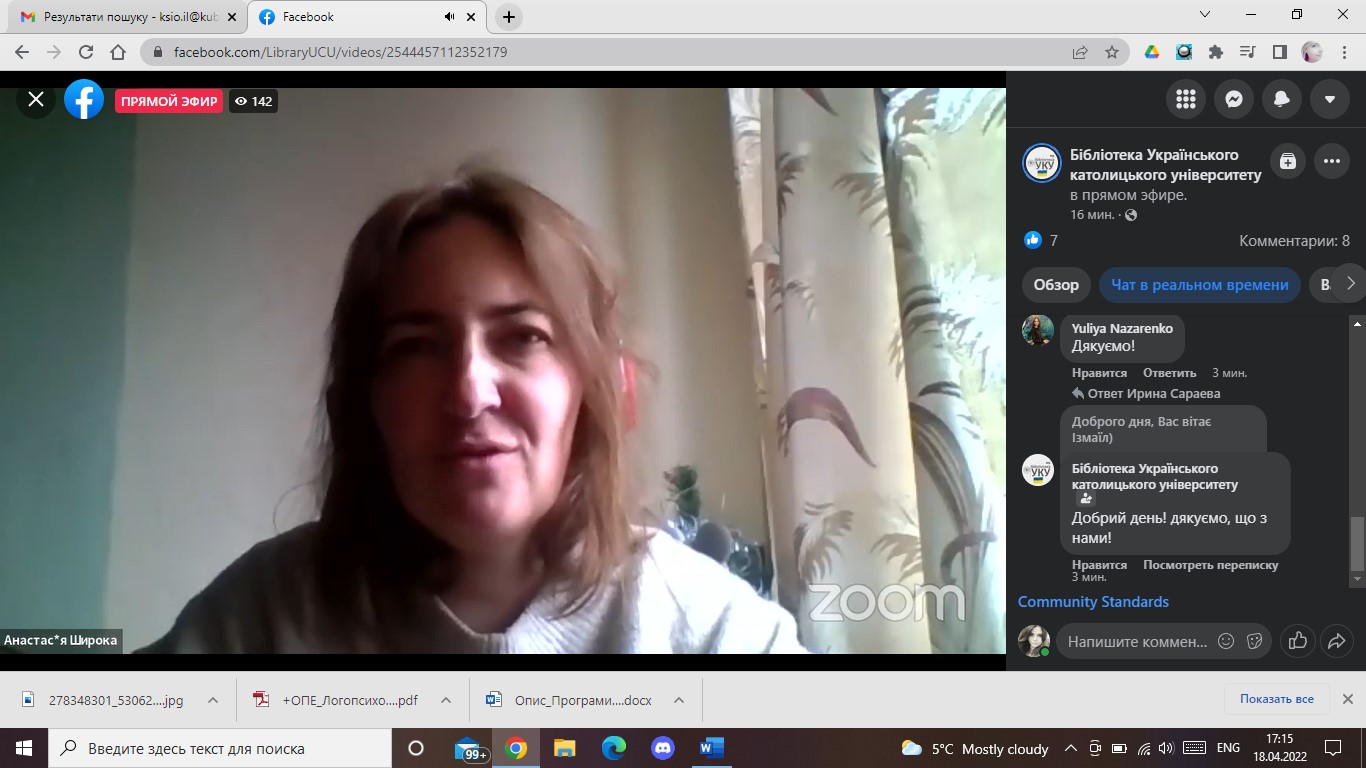Screen dimensions: 1366x768
Task: Open the emoji picker in comment field
Action: (1226, 641)
